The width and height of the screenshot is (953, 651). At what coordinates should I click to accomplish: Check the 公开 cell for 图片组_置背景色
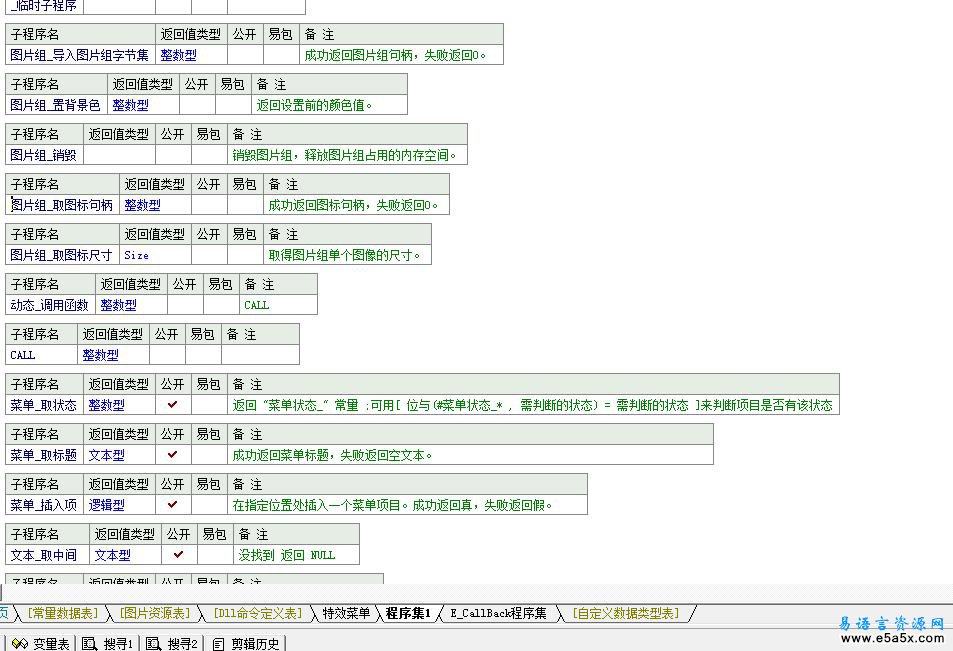click(197, 105)
